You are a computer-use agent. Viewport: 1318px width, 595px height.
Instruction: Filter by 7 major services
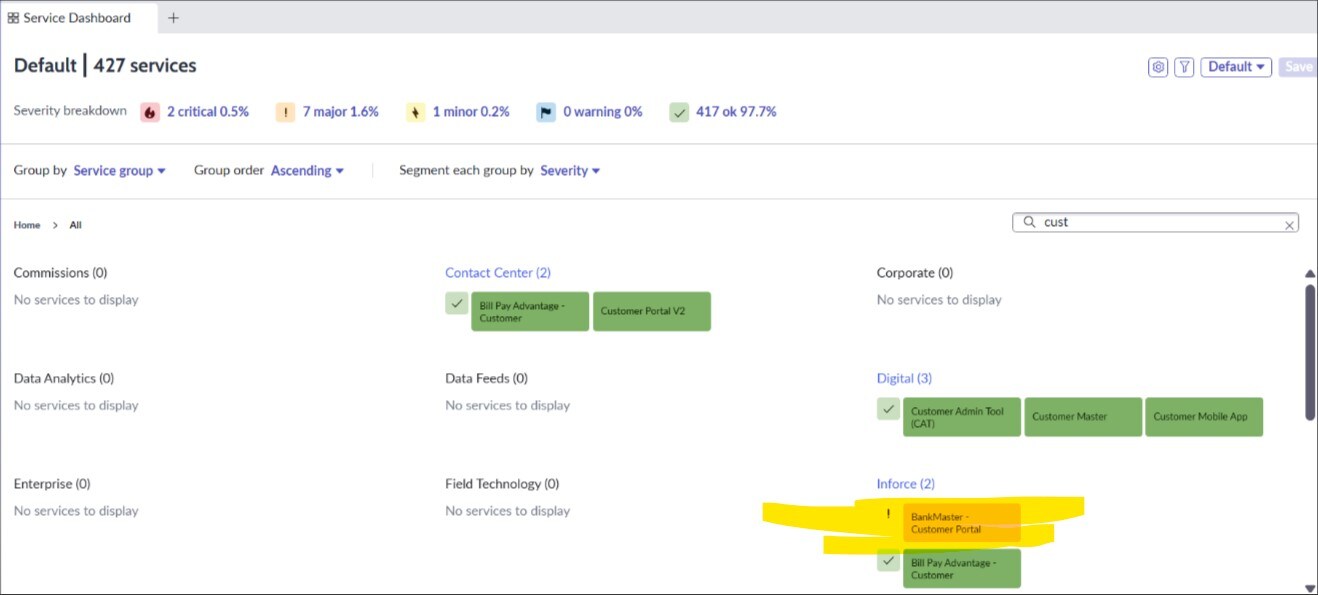tap(341, 112)
